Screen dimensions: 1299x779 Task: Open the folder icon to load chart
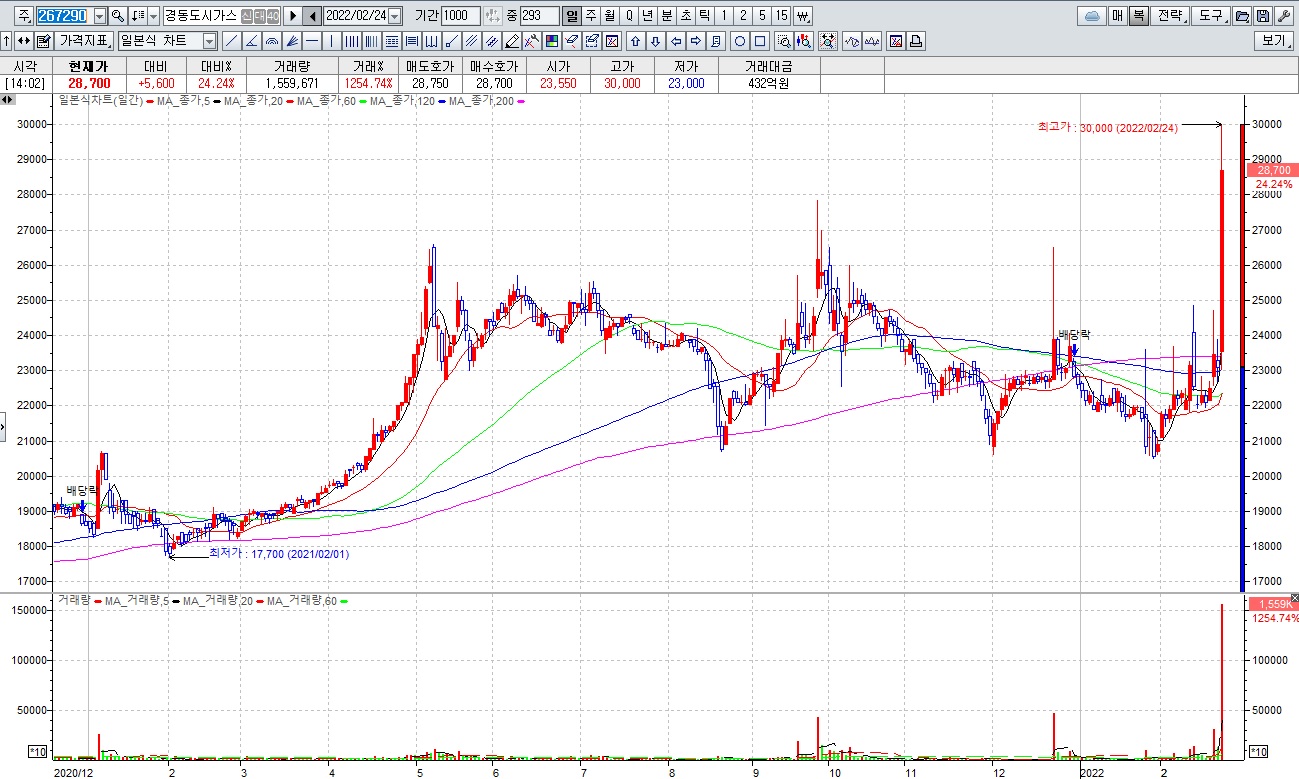click(x=1242, y=16)
